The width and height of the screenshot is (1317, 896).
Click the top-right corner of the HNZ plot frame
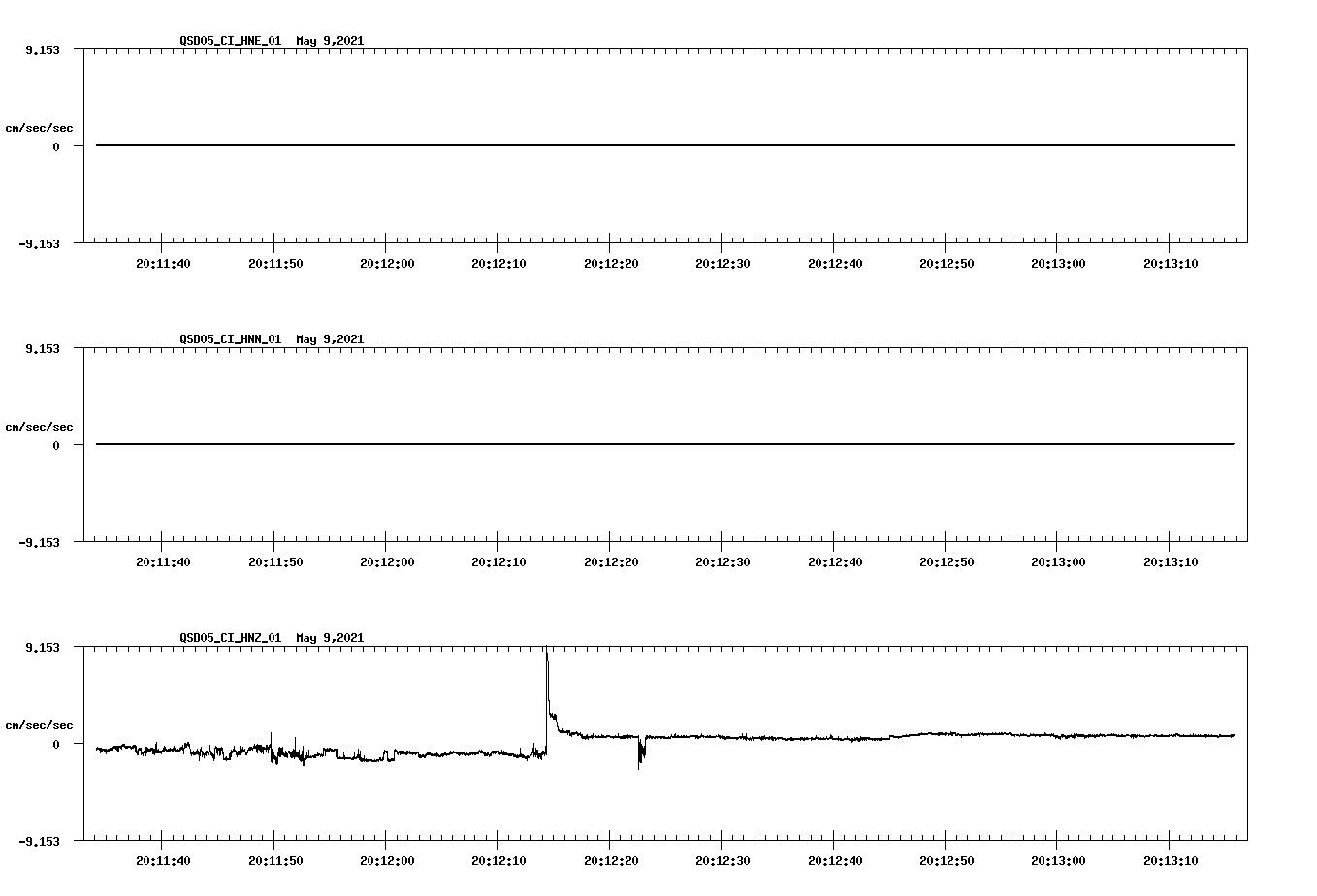1249,646
